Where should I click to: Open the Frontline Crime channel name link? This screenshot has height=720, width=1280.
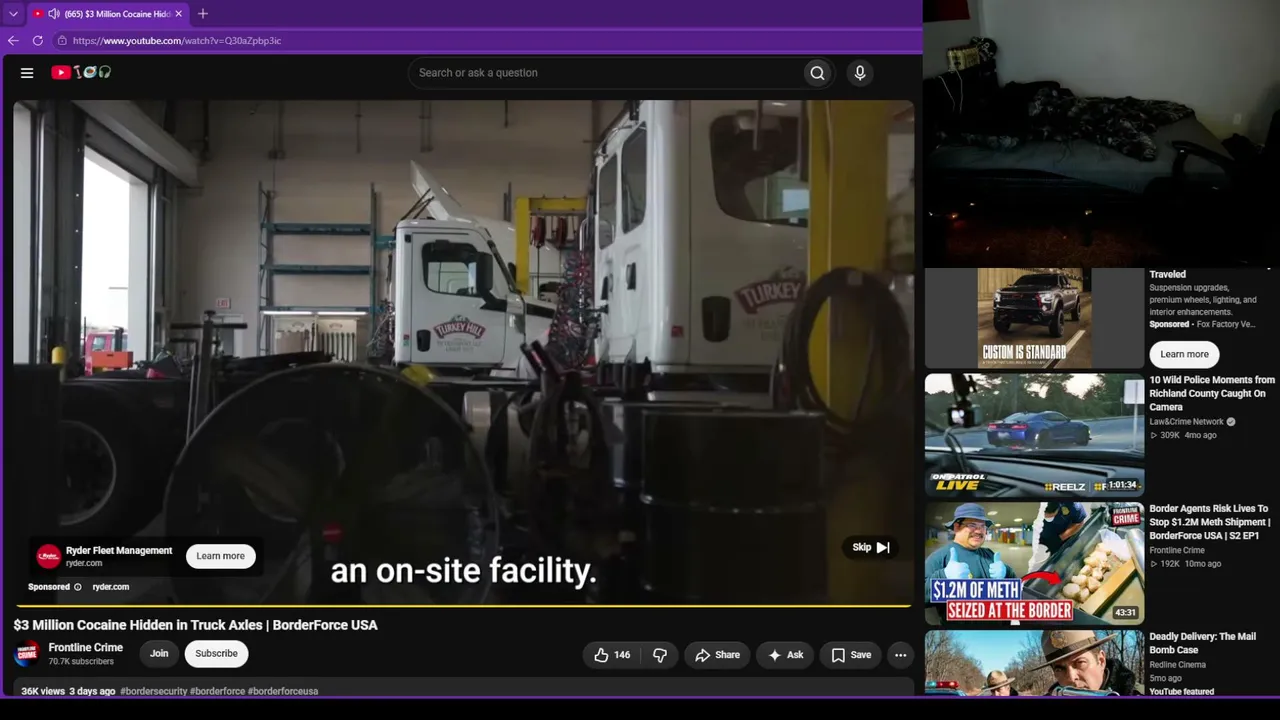(86, 648)
